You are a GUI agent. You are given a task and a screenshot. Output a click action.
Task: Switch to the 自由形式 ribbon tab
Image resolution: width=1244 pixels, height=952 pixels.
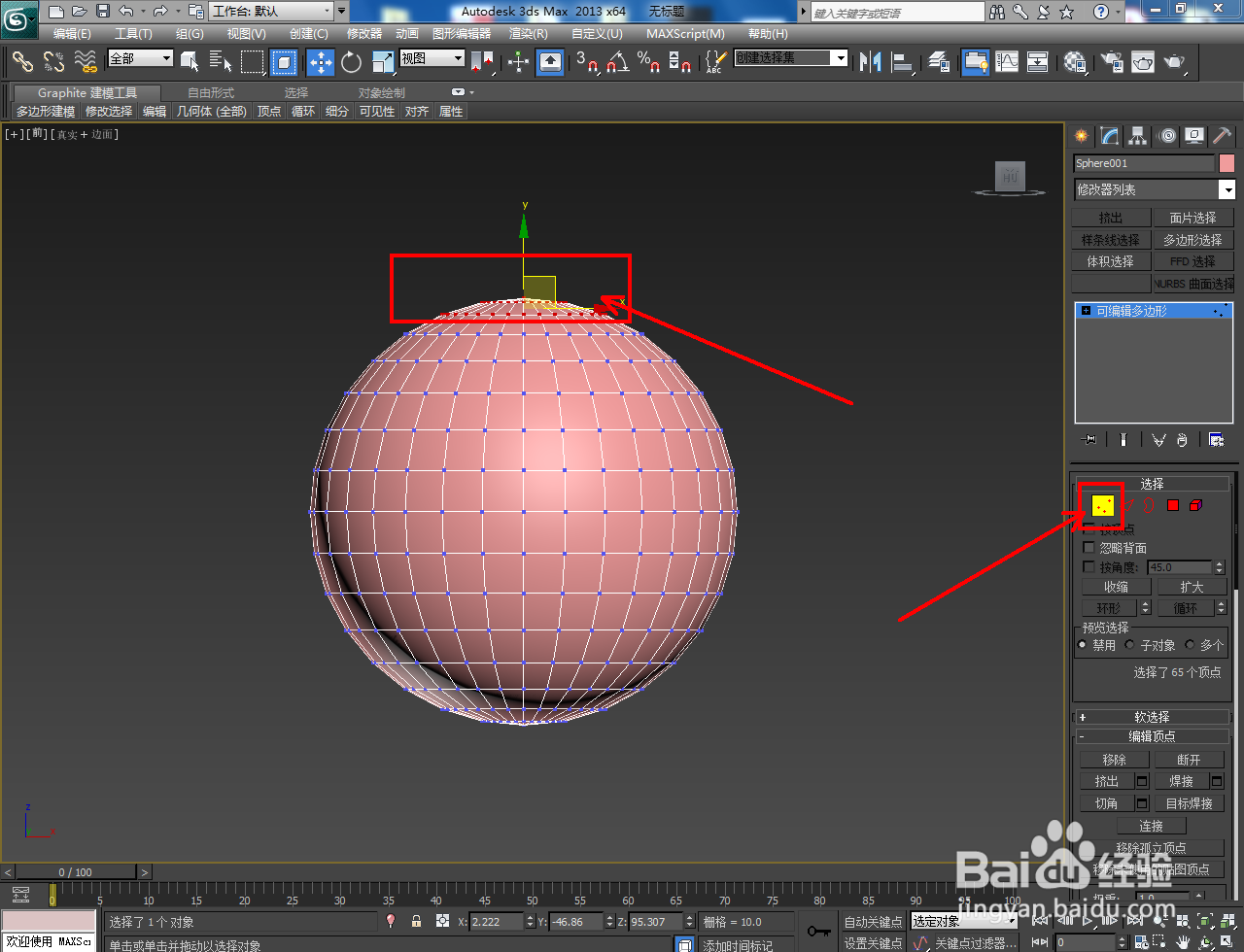(x=211, y=93)
